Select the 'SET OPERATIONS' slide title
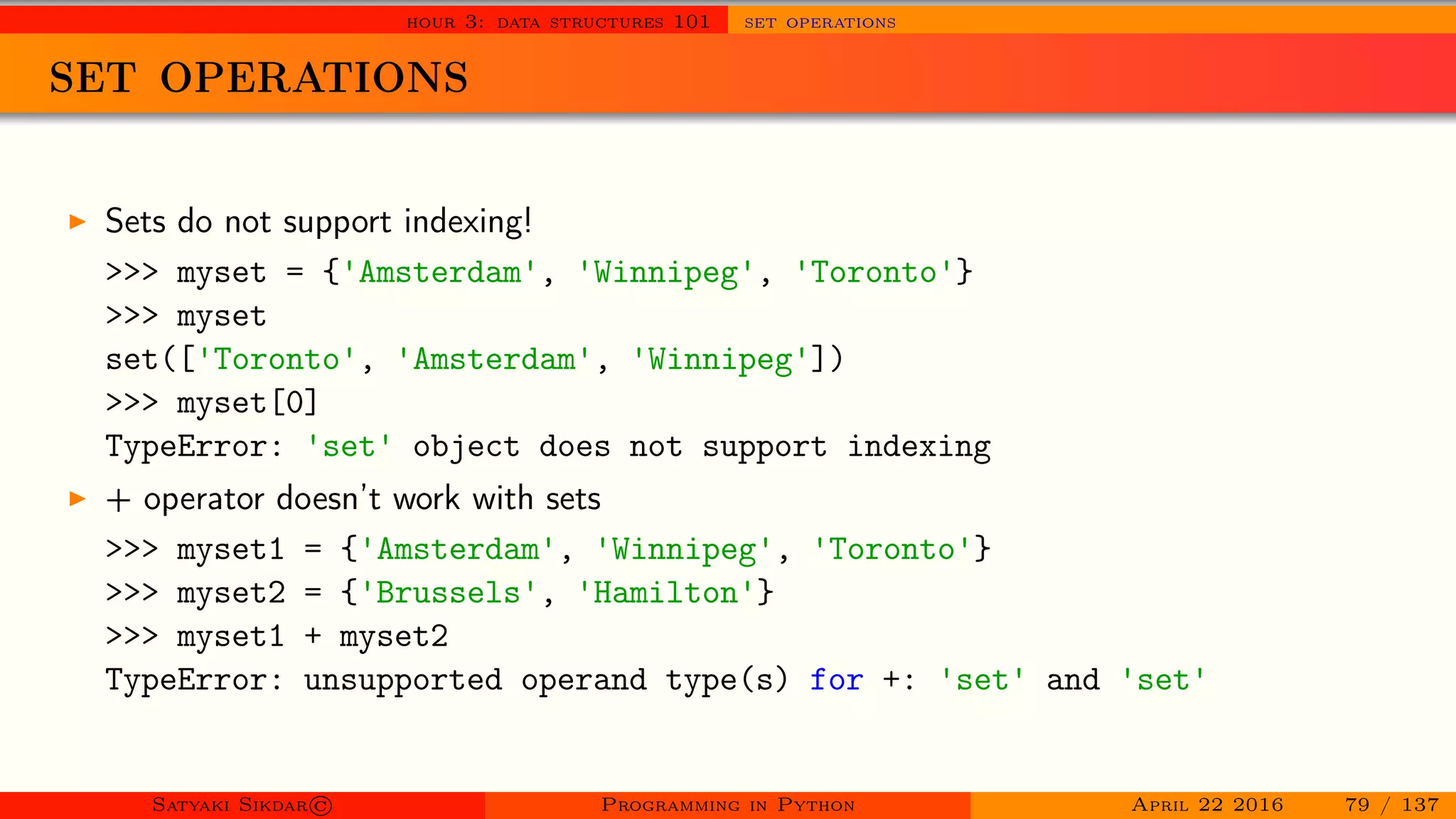Screen dimensions: 1456x819 coord(259,77)
